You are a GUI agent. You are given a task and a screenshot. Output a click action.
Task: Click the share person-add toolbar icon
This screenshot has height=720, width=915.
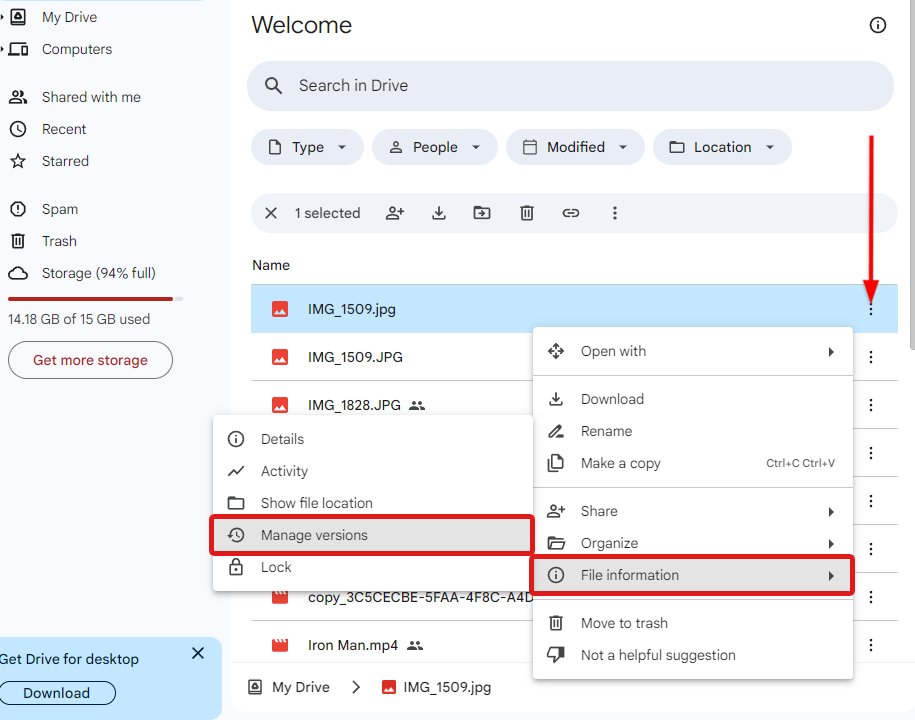tap(395, 213)
